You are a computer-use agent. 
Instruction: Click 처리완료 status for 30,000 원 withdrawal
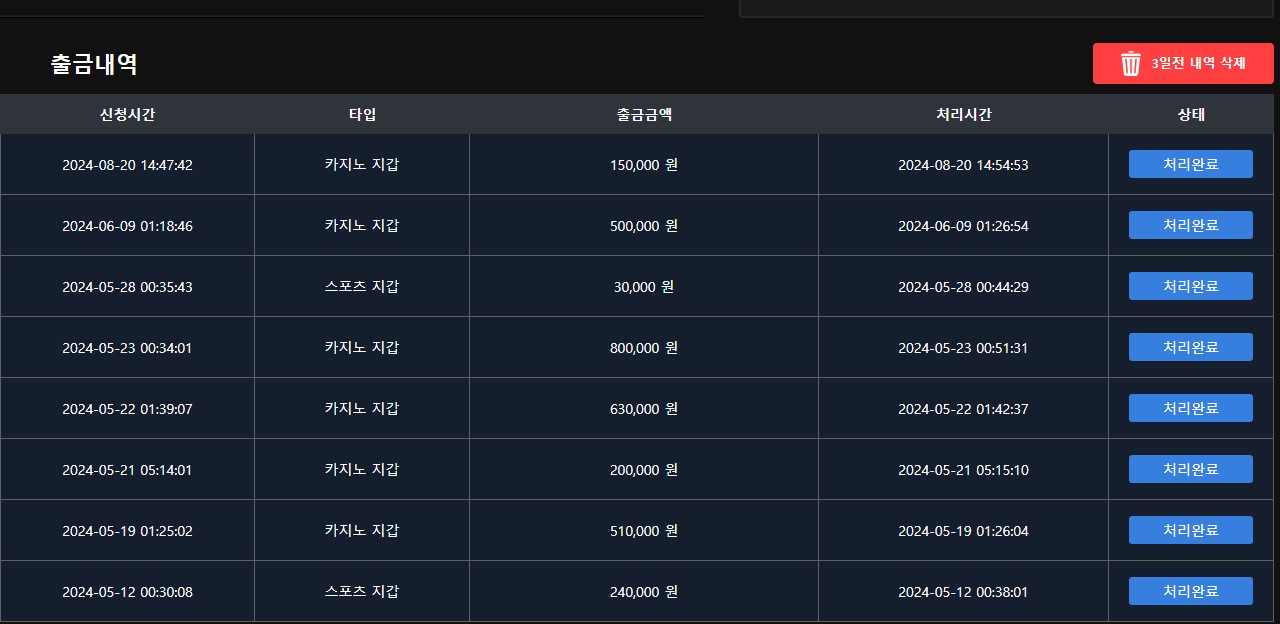[1190, 286]
